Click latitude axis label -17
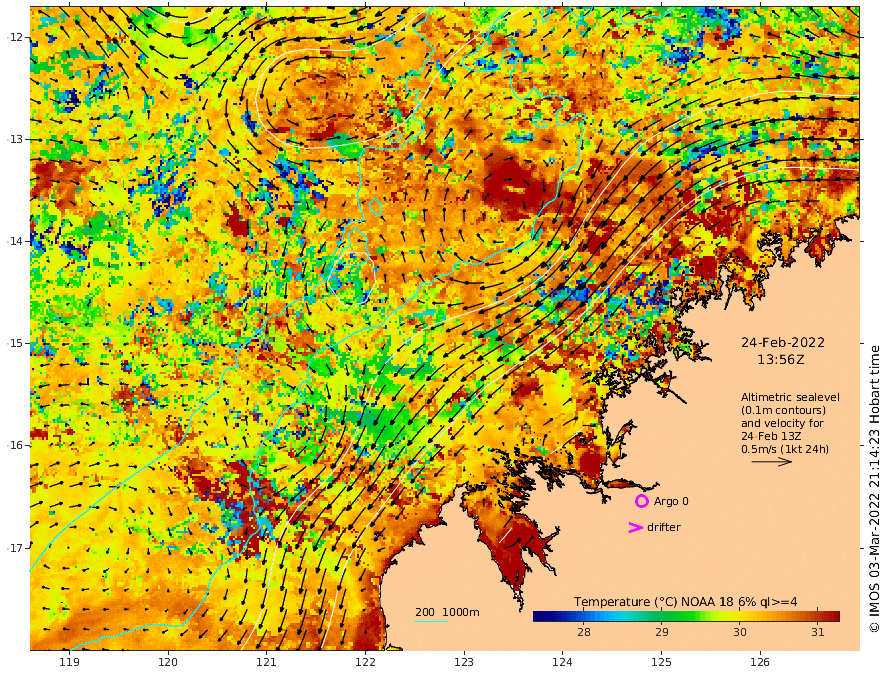The width and height of the screenshot is (880, 680). coord(15,547)
